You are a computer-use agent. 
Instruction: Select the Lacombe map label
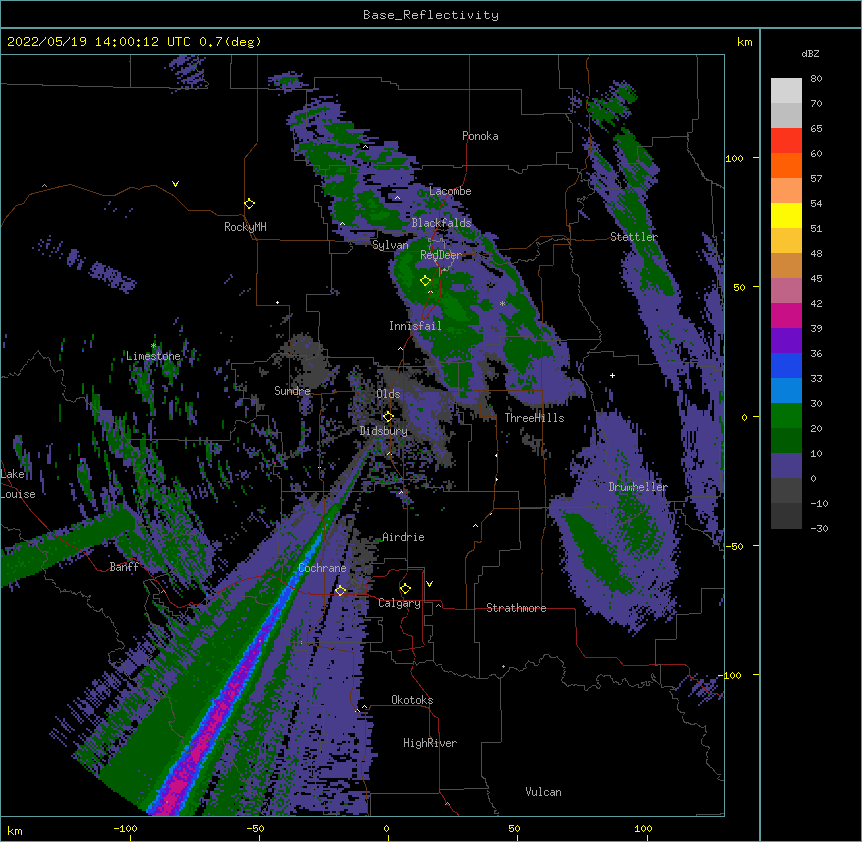450,191
